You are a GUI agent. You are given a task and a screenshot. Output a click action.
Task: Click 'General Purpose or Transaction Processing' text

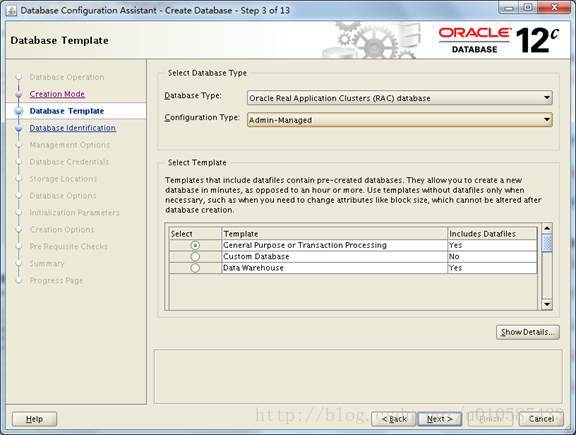pyautogui.click(x=305, y=245)
